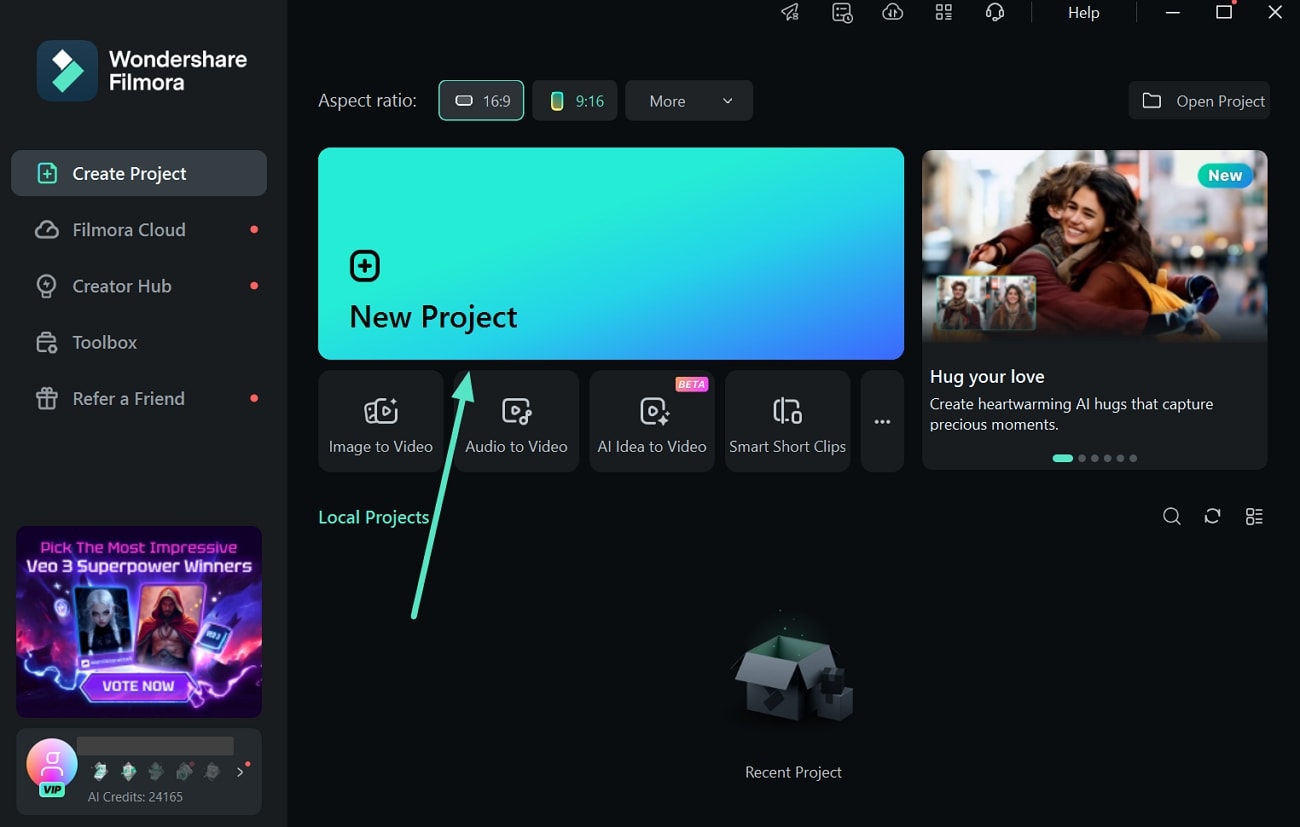
Task: Close the Filmora window
Action: click(1275, 13)
